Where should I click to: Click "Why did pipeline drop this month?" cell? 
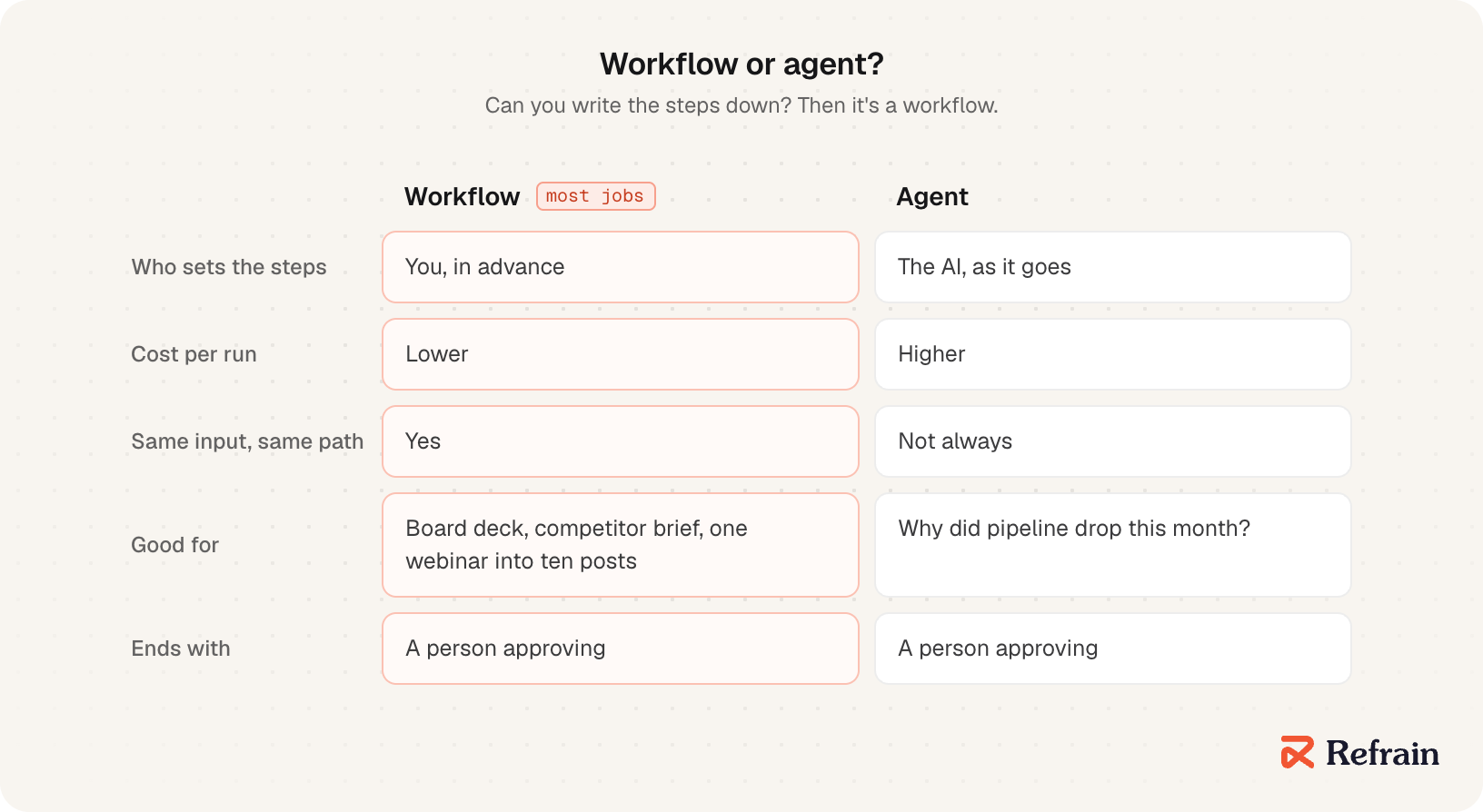[1113, 545]
